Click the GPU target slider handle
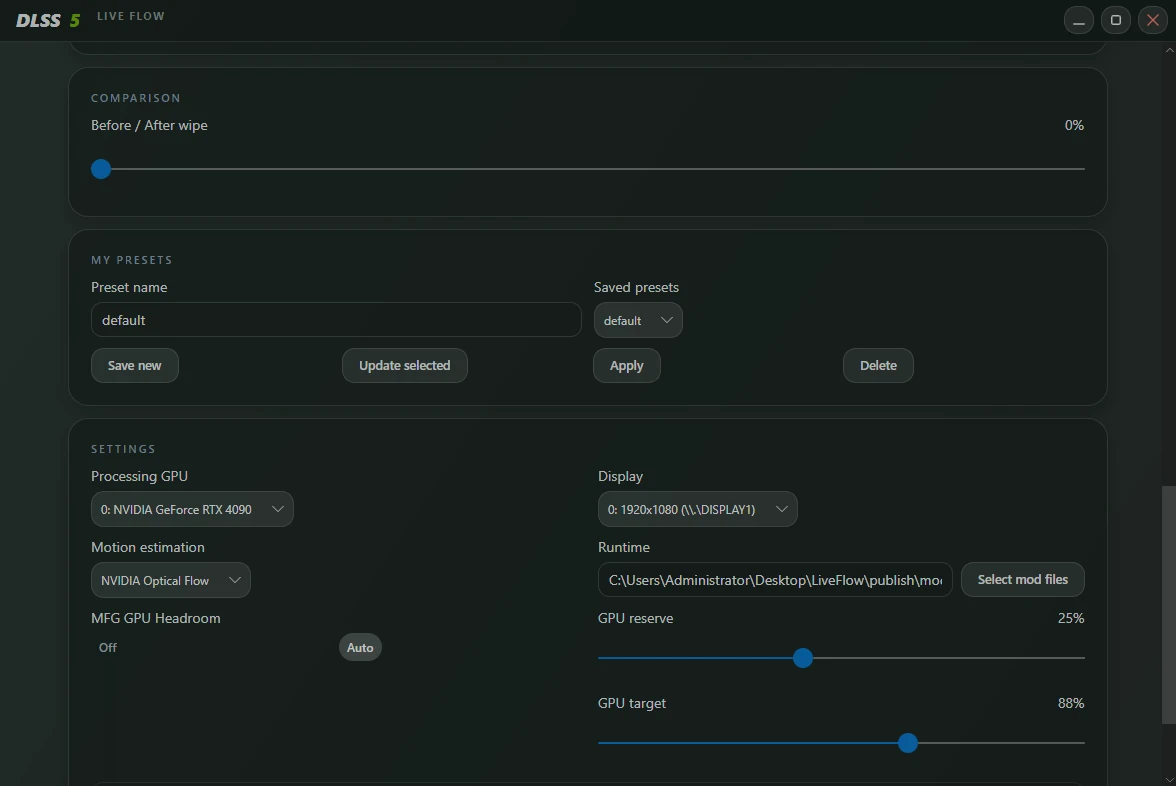This screenshot has width=1176, height=786. click(908, 742)
